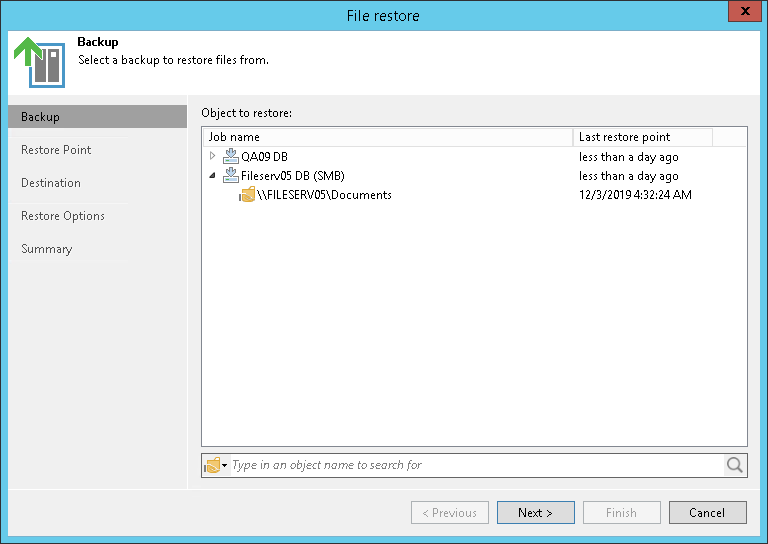The width and height of the screenshot is (768, 544).
Task: Click the < Previous button
Action: [x=450, y=513]
